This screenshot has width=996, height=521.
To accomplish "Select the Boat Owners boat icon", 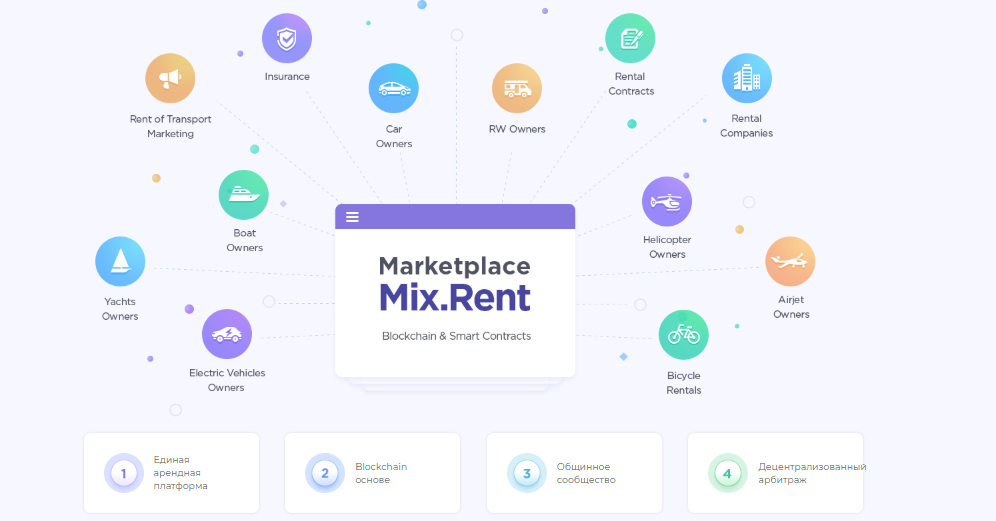I will (244, 195).
